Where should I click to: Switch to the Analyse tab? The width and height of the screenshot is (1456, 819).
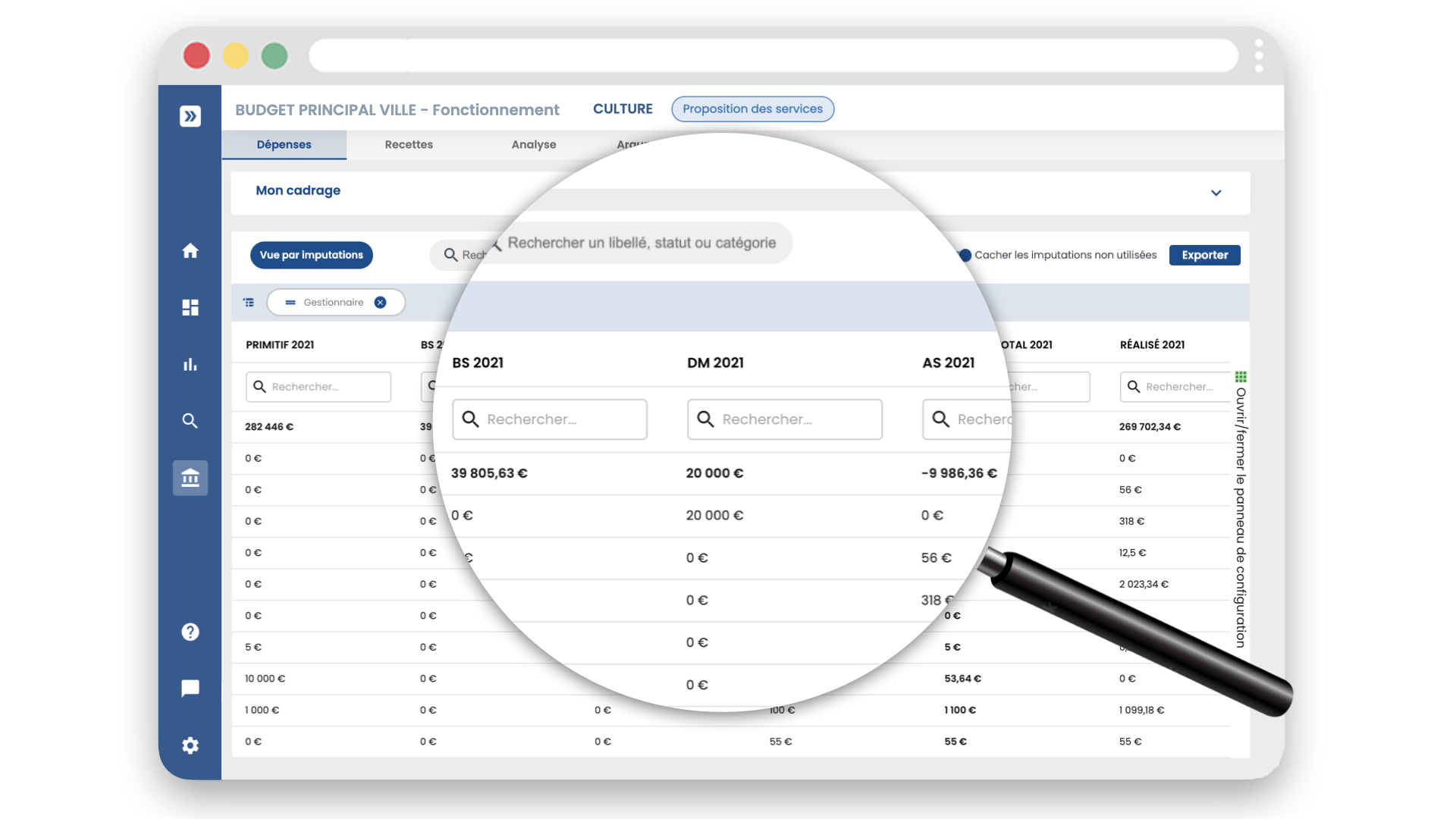pos(534,145)
